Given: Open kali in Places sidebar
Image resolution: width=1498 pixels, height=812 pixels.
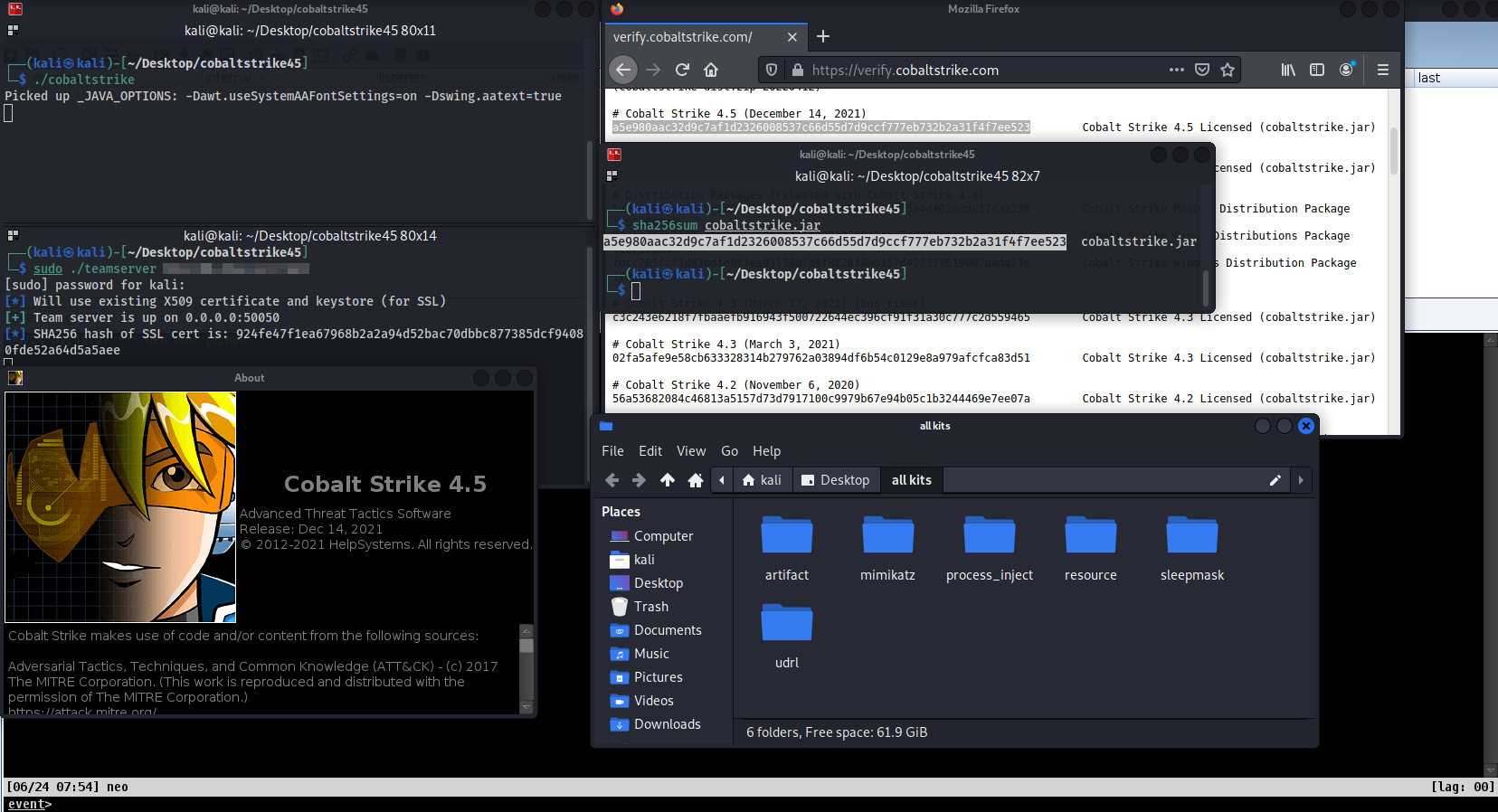Looking at the screenshot, I should pyautogui.click(x=644, y=560).
